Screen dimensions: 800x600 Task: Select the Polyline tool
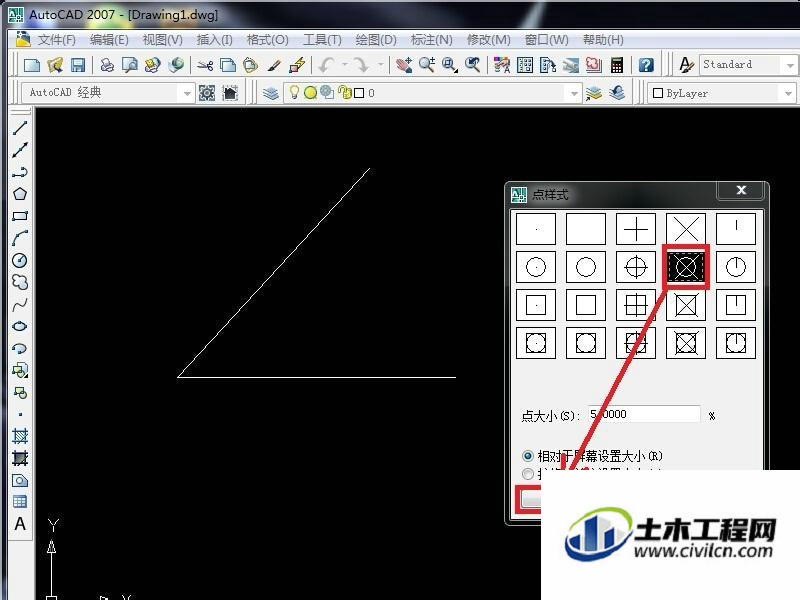coord(19,172)
